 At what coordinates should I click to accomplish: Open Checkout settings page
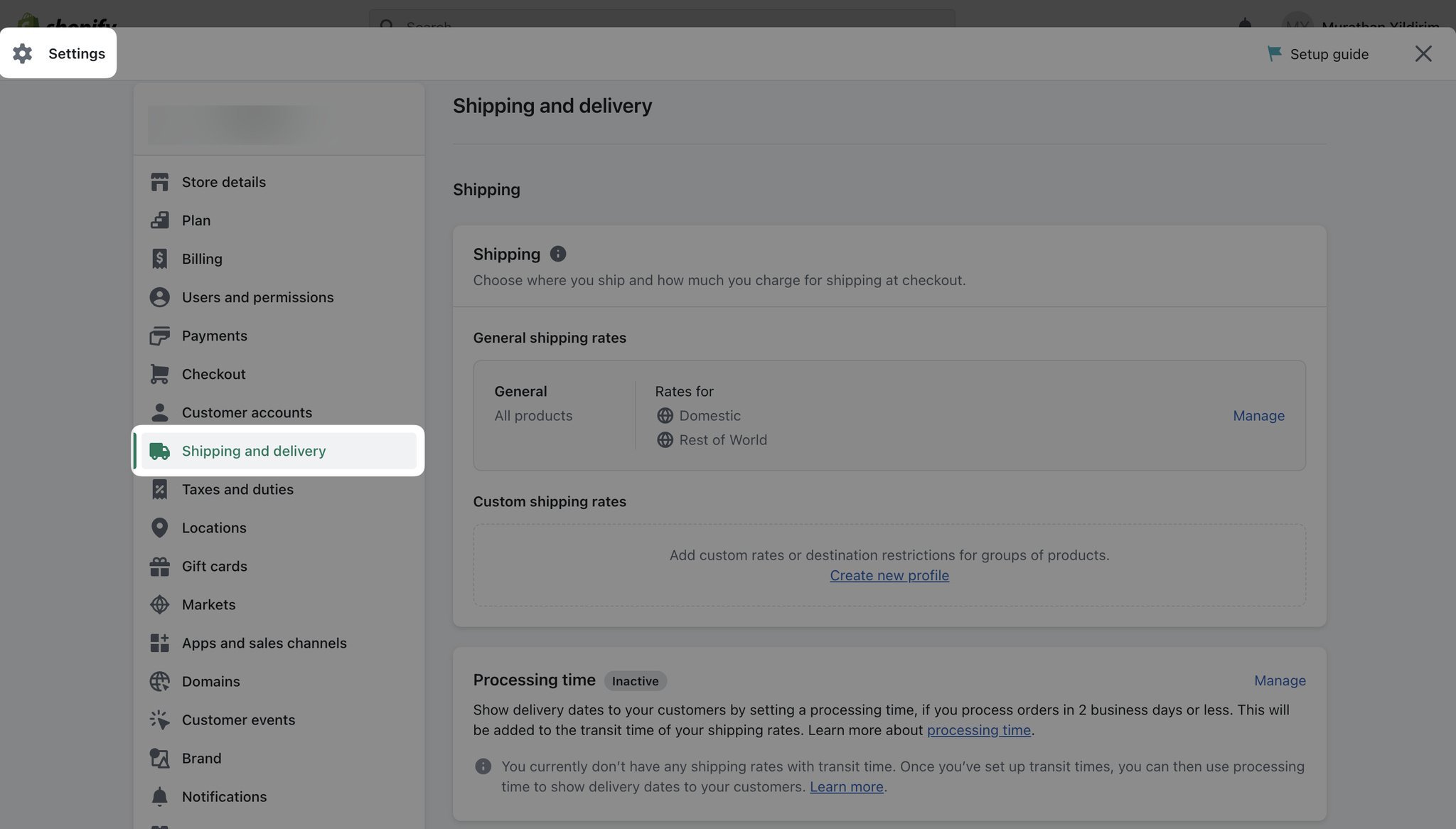[279, 374]
